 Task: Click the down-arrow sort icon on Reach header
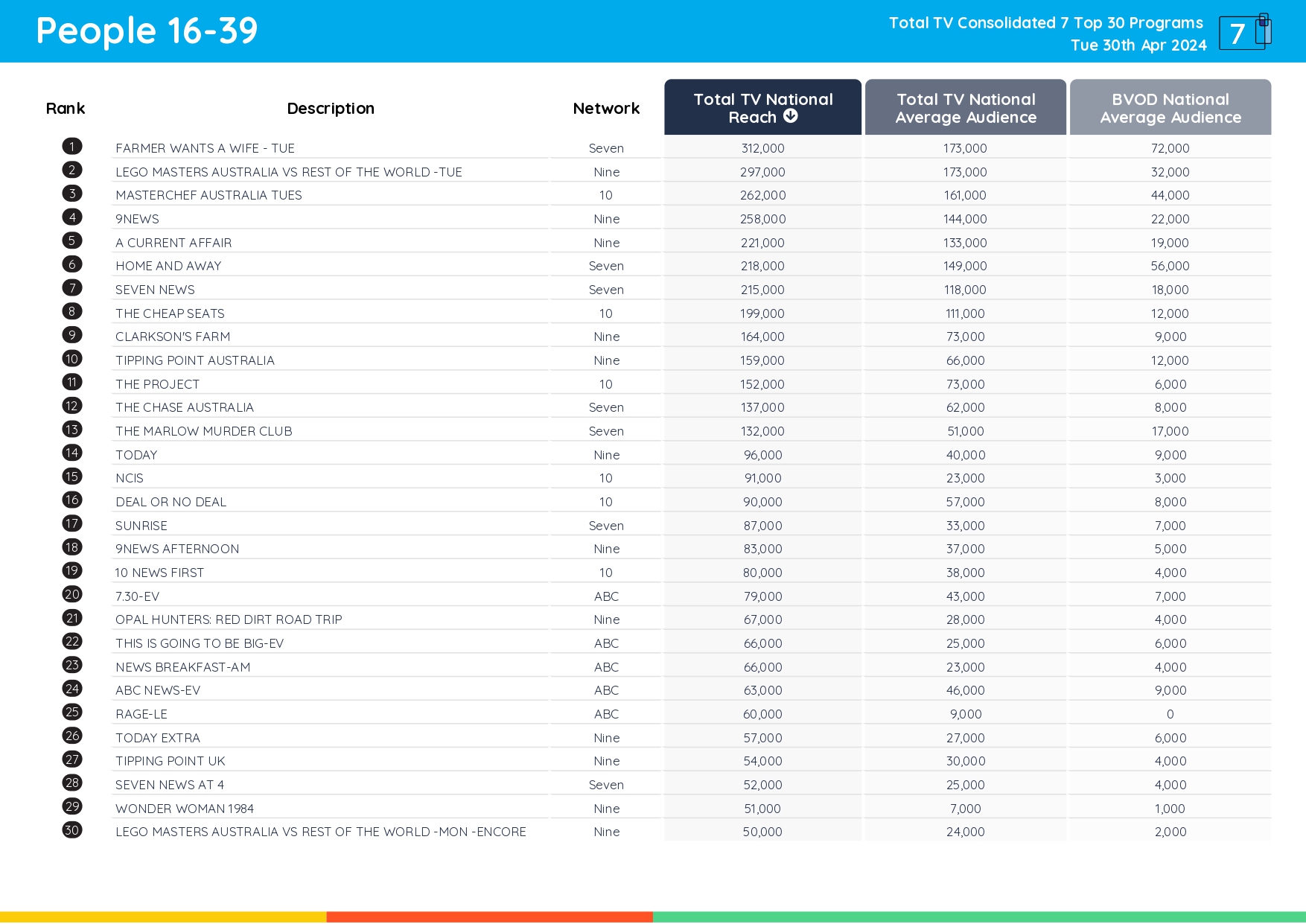[791, 116]
